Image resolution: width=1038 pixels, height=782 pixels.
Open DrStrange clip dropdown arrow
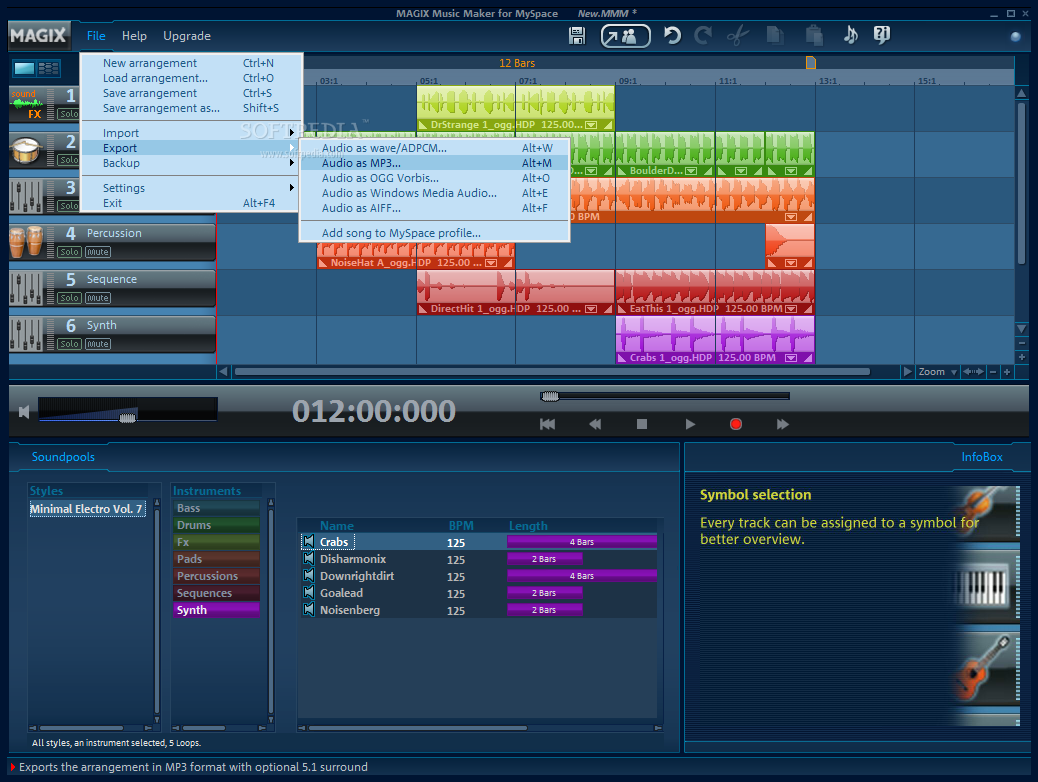591,124
